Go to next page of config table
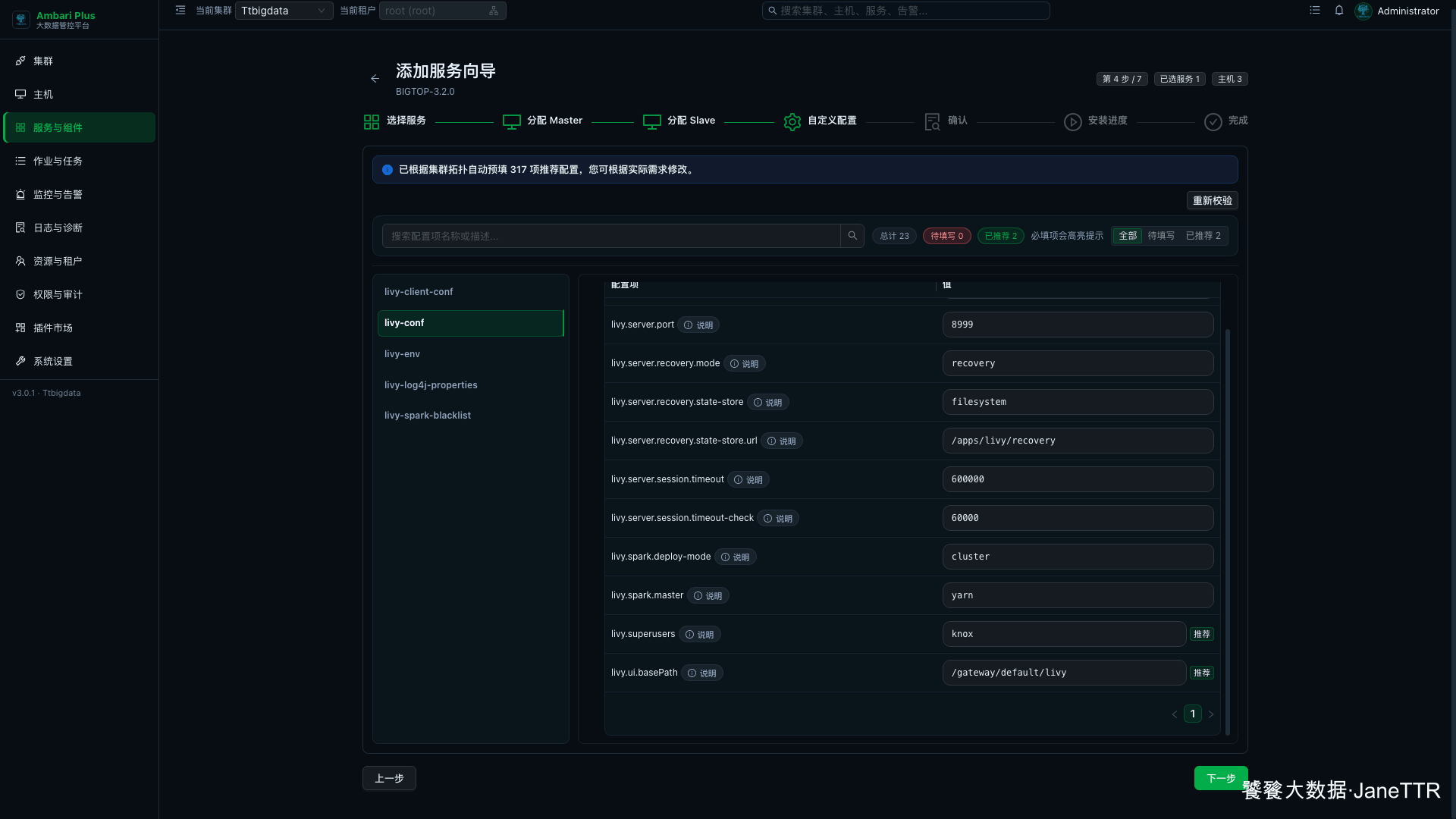 pyautogui.click(x=1211, y=714)
